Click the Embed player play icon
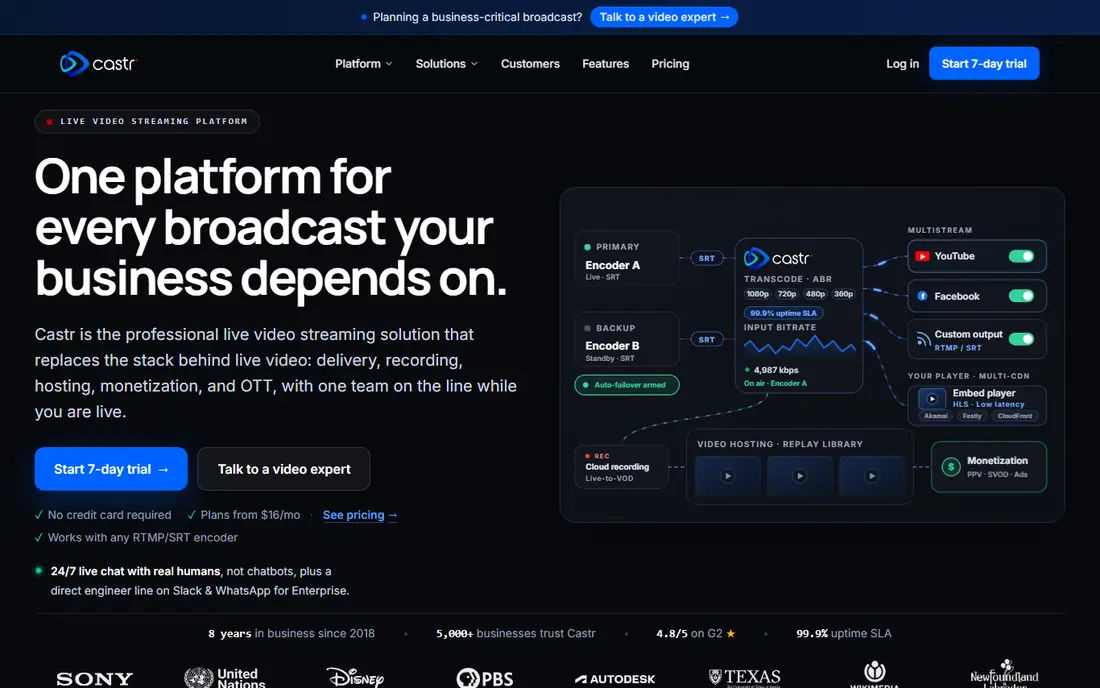This screenshot has width=1100, height=688. 932,399
